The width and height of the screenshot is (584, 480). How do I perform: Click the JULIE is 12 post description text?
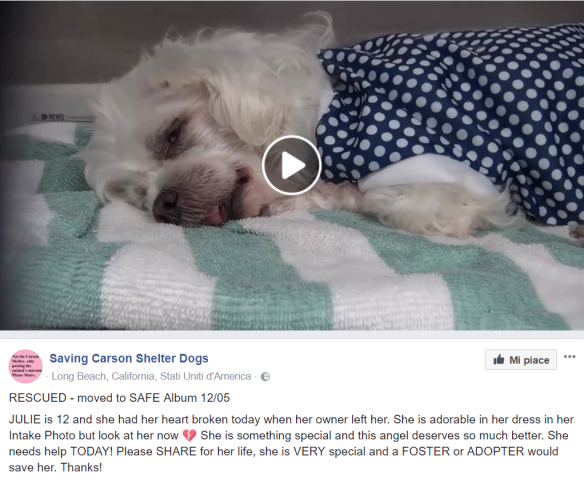coord(291,443)
